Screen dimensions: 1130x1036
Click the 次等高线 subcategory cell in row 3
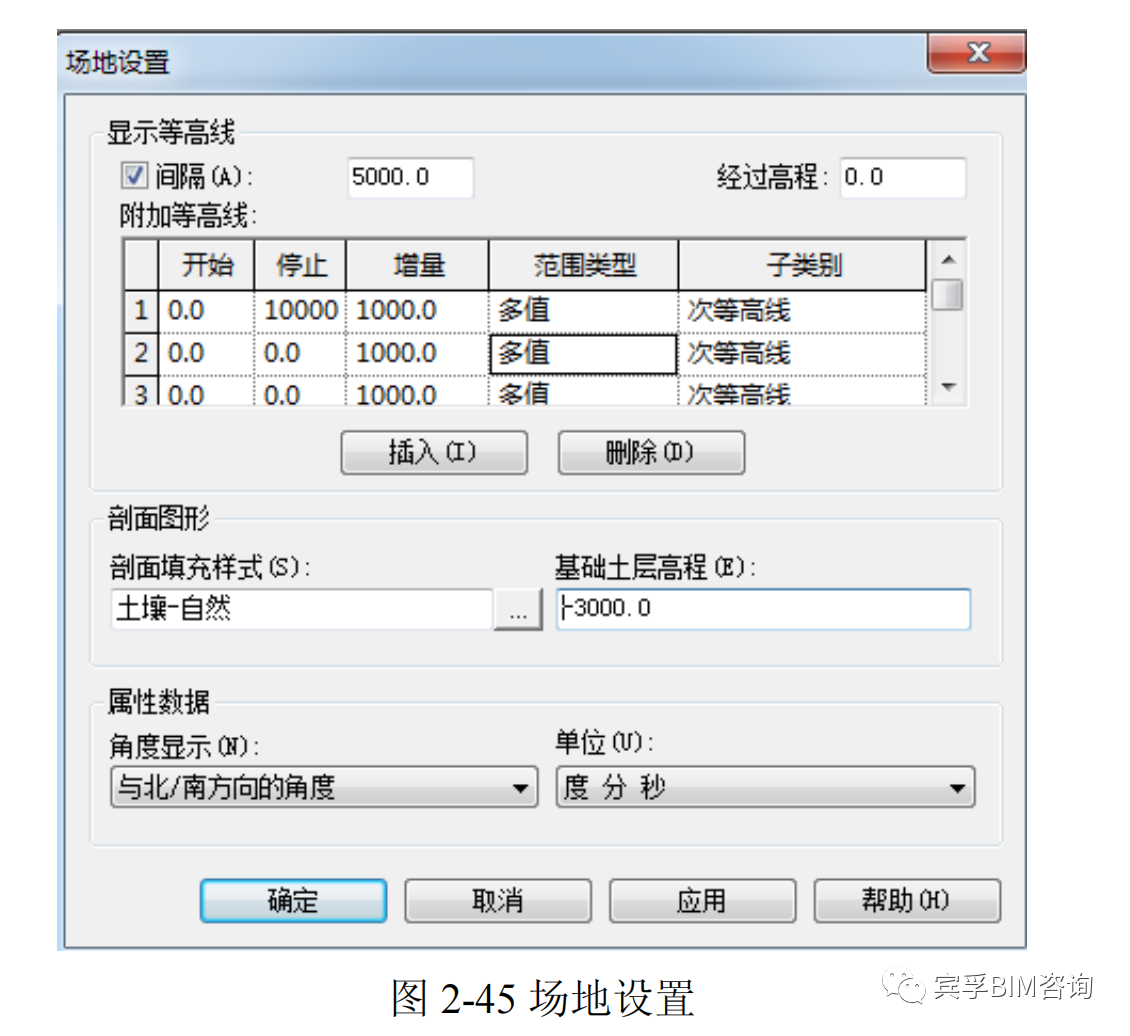pyautogui.click(x=802, y=392)
